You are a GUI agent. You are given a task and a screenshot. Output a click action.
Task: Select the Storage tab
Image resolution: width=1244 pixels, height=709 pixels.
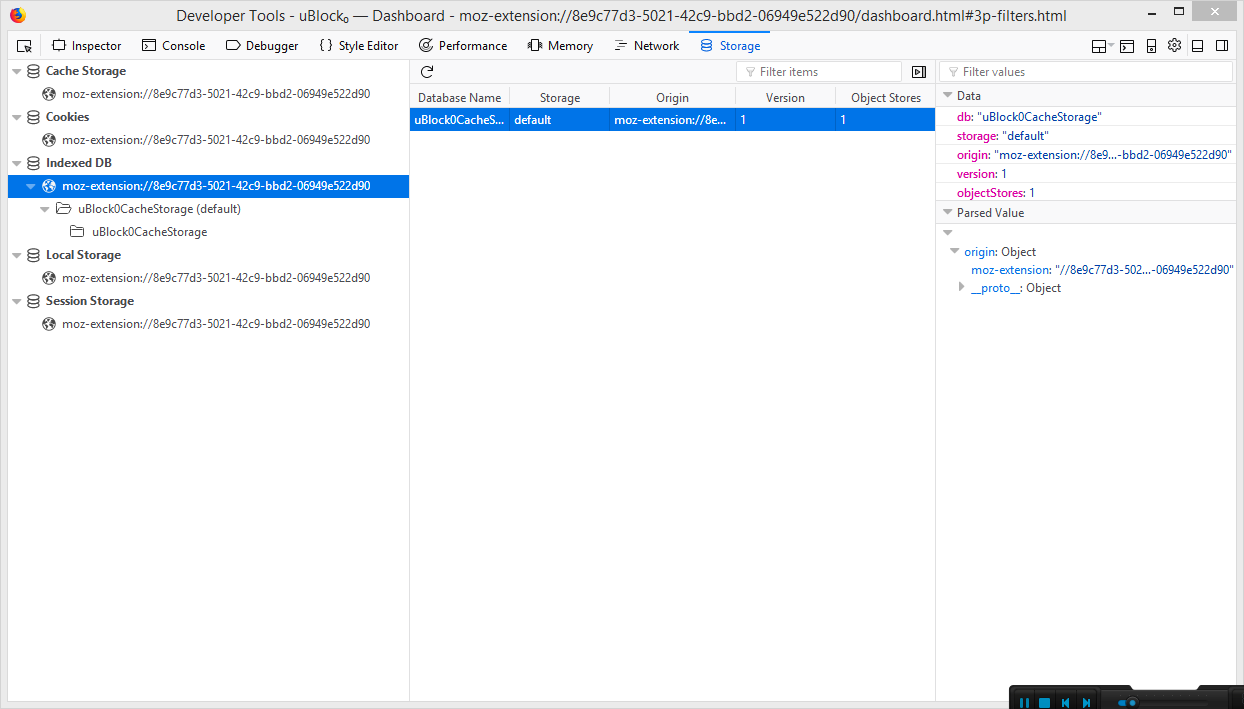[x=730, y=46]
